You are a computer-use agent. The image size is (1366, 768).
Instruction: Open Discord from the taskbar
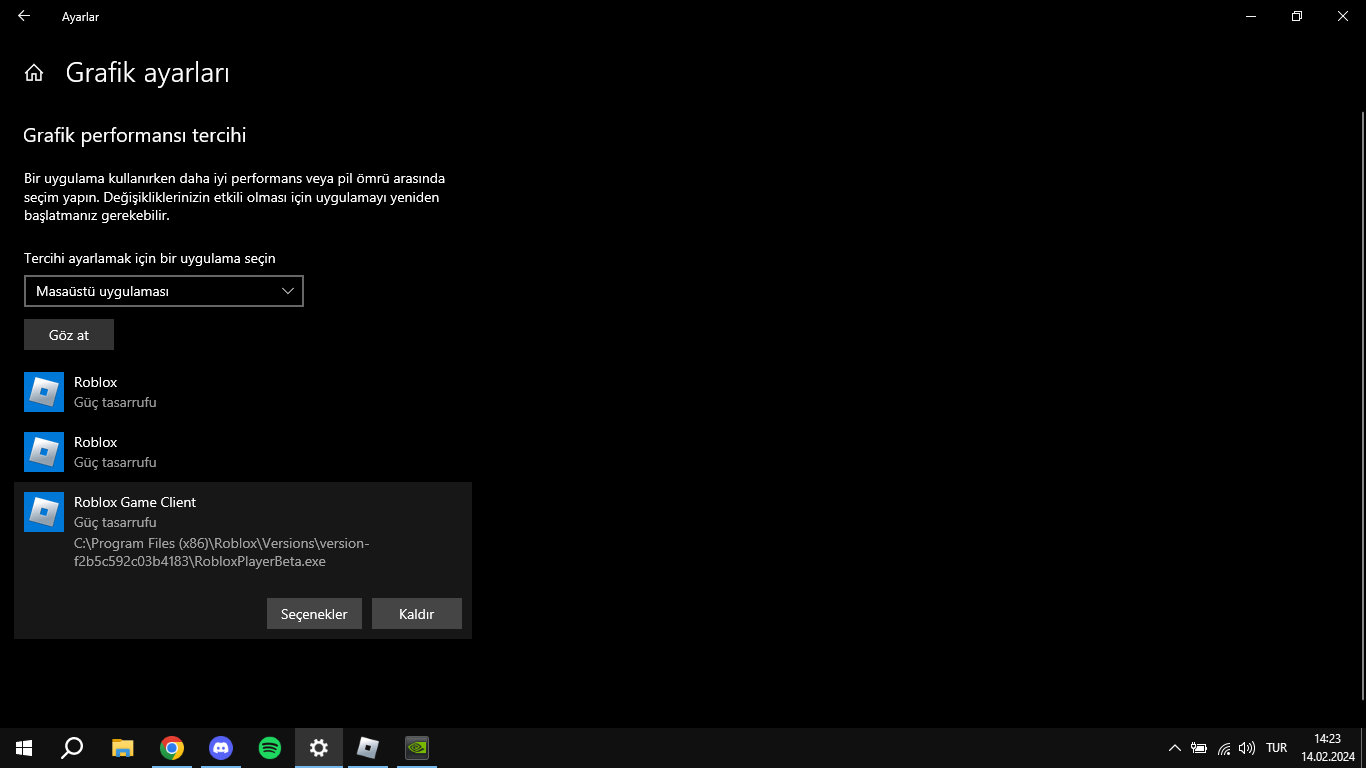point(221,748)
